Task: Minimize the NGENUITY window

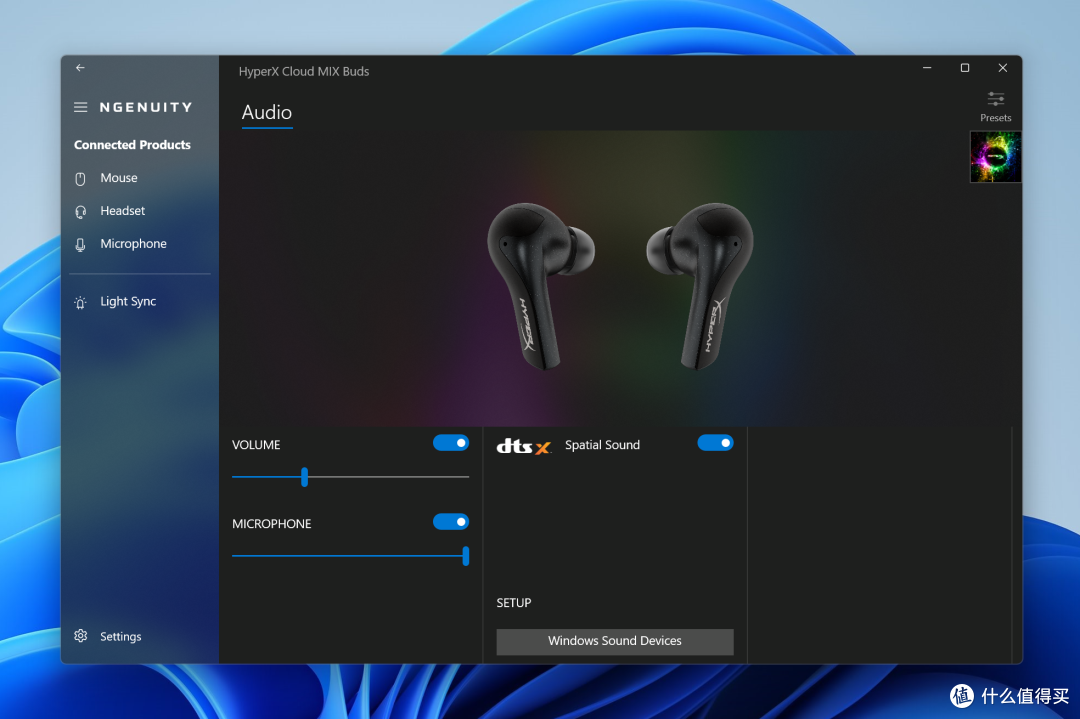Action: coord(927,67)
